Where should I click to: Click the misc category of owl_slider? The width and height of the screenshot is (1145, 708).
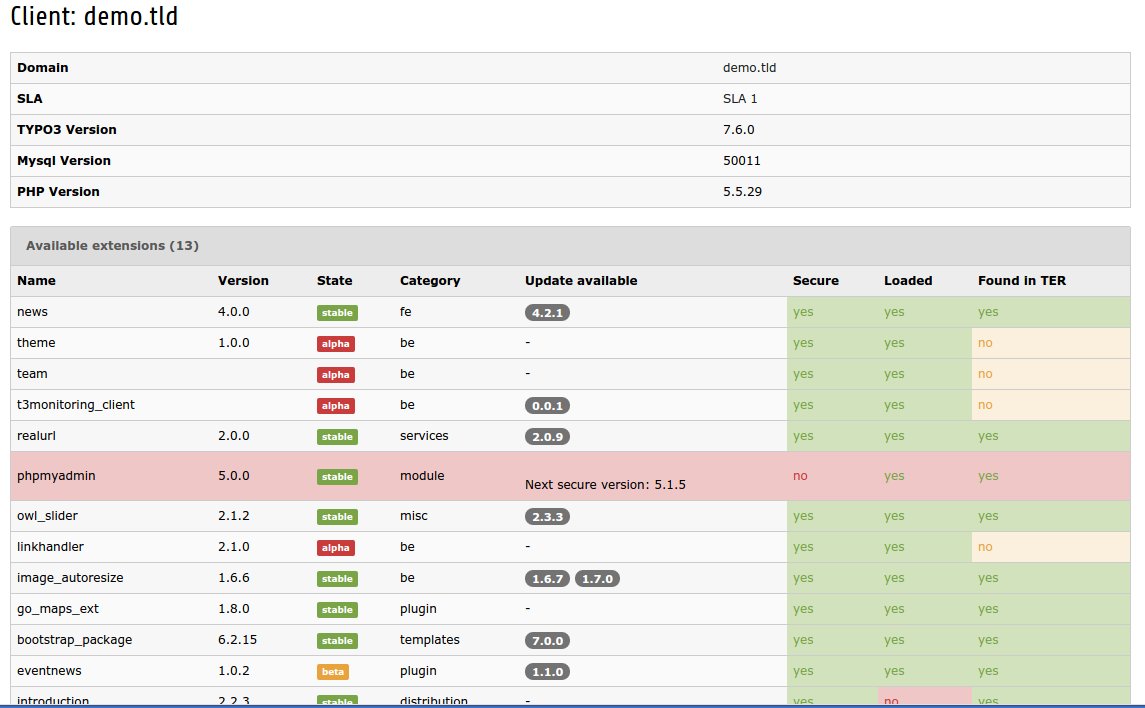[413, 515]
